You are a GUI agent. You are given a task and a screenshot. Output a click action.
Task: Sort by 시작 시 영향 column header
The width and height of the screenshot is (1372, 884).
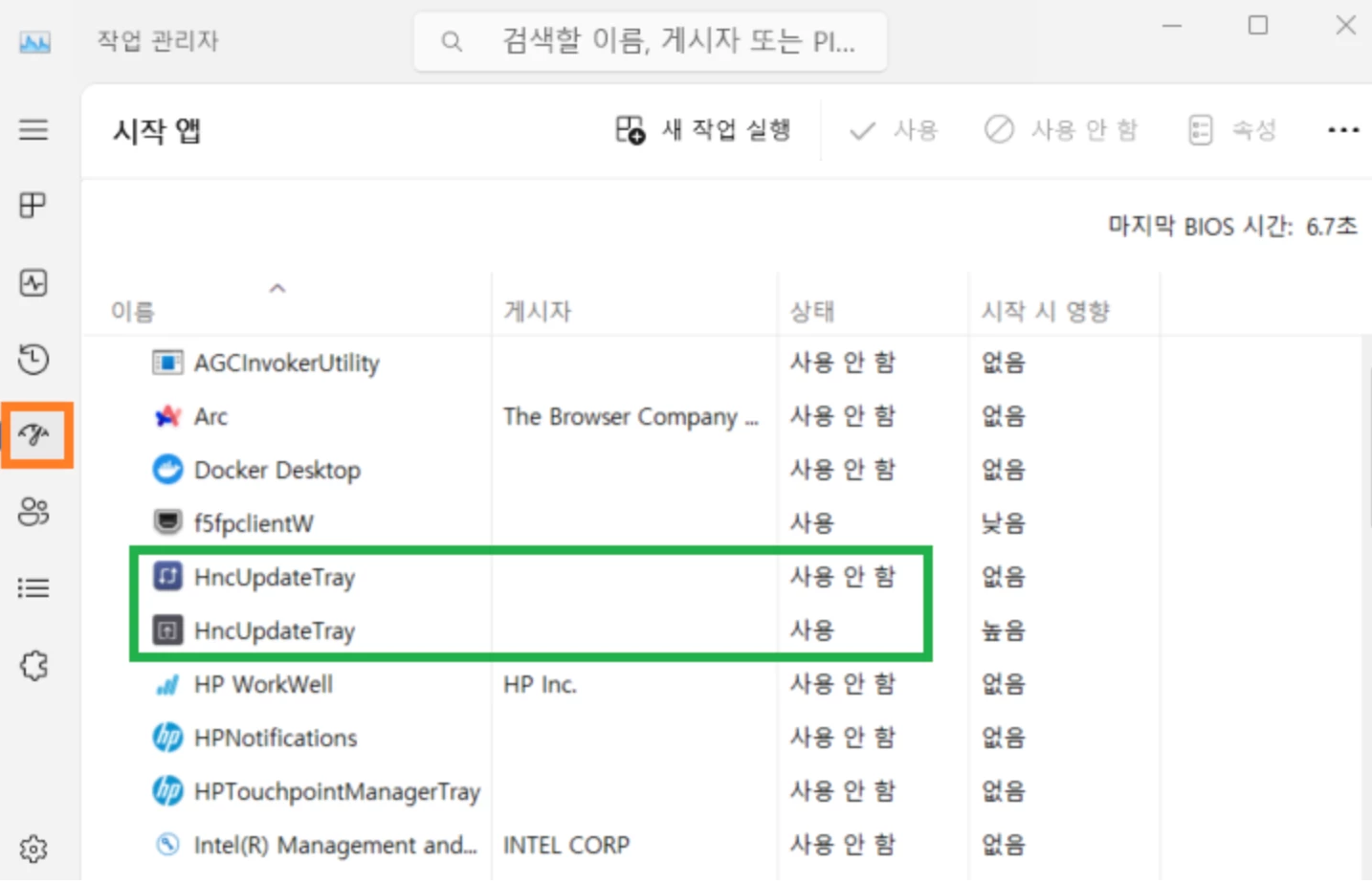[x=1045, y=312]
